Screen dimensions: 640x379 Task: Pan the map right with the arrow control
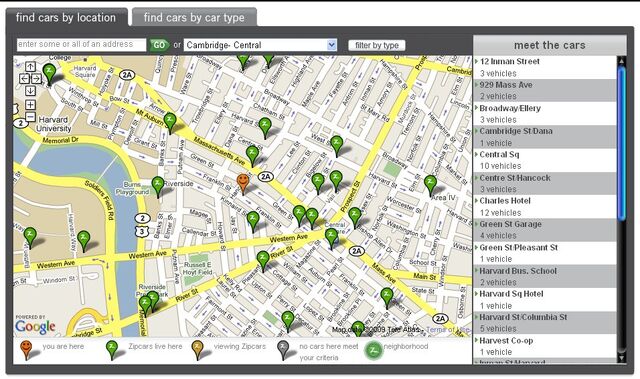pyautogui.click(x=36, y=78)
